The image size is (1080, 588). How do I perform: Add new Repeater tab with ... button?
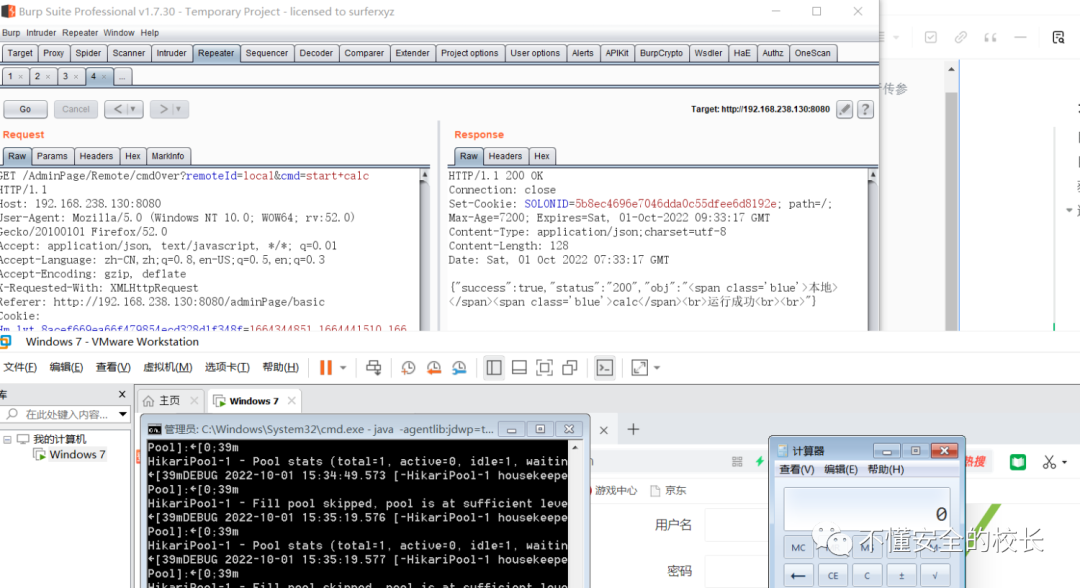(122, 77)
